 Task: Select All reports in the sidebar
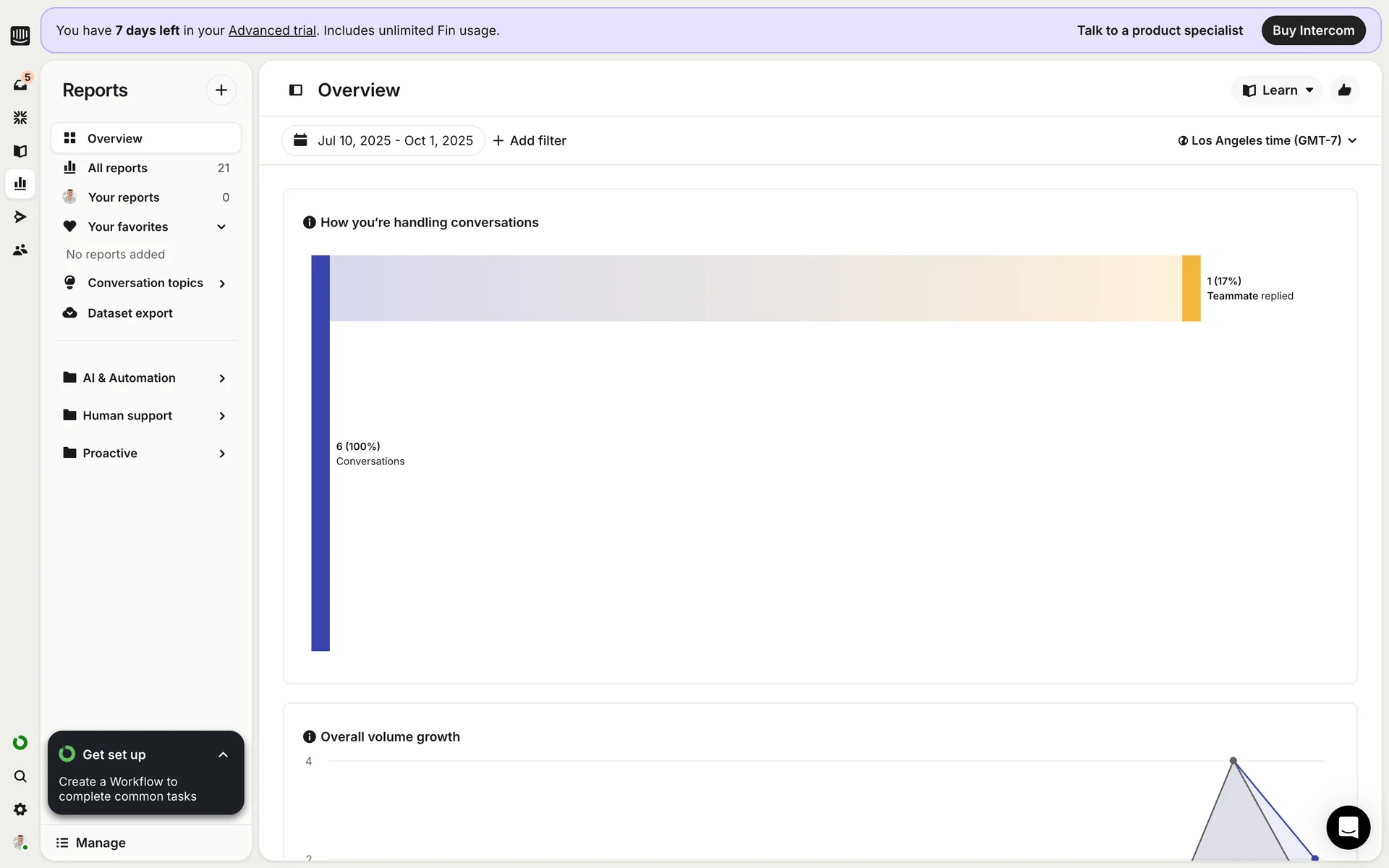pyautogui.click(x=117, y=168)
